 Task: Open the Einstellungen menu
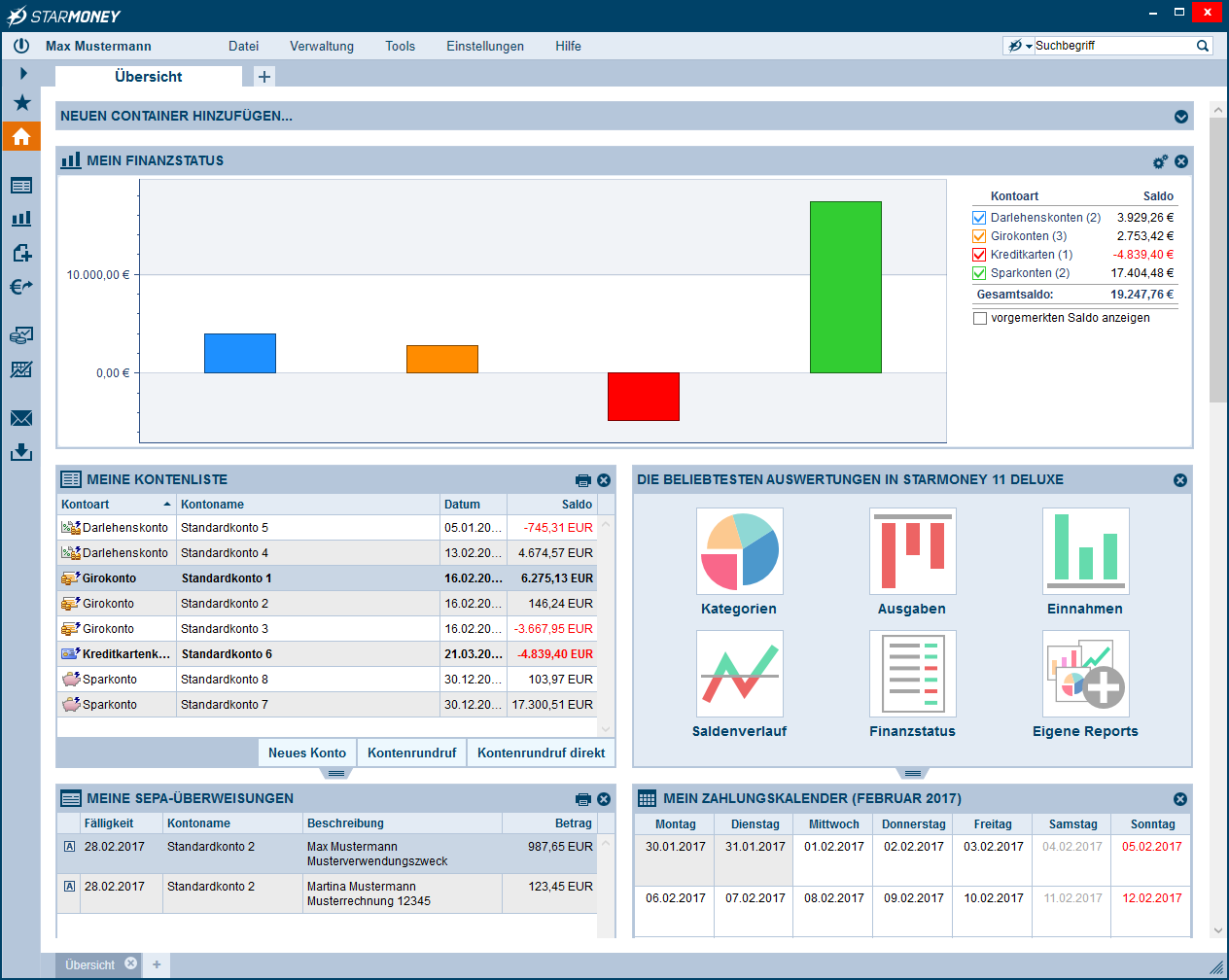(x=484, y=46)
